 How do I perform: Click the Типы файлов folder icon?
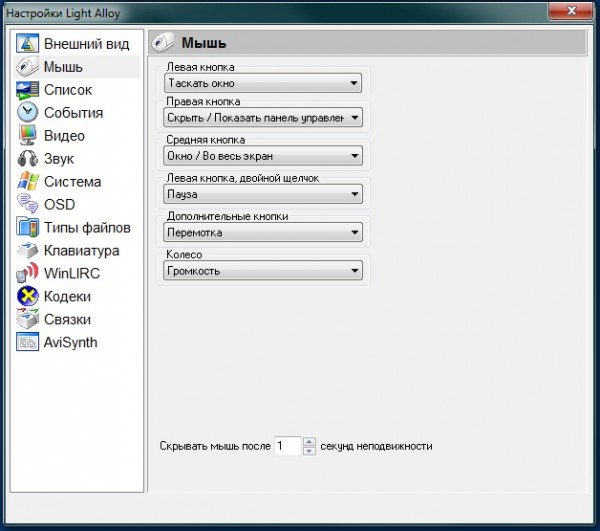point(27,227)
